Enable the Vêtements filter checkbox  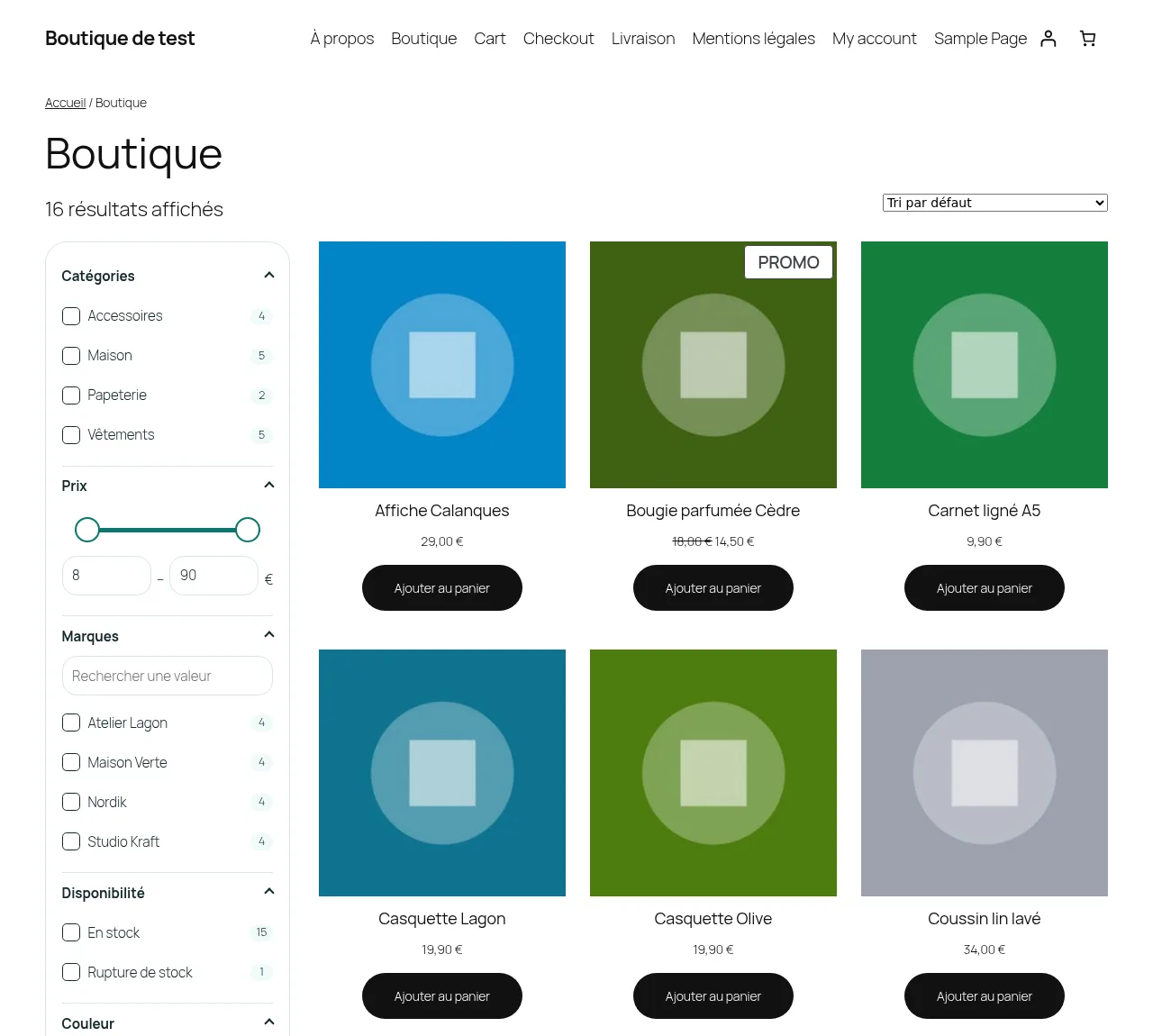pyautogui.click(x=71, y=435)
